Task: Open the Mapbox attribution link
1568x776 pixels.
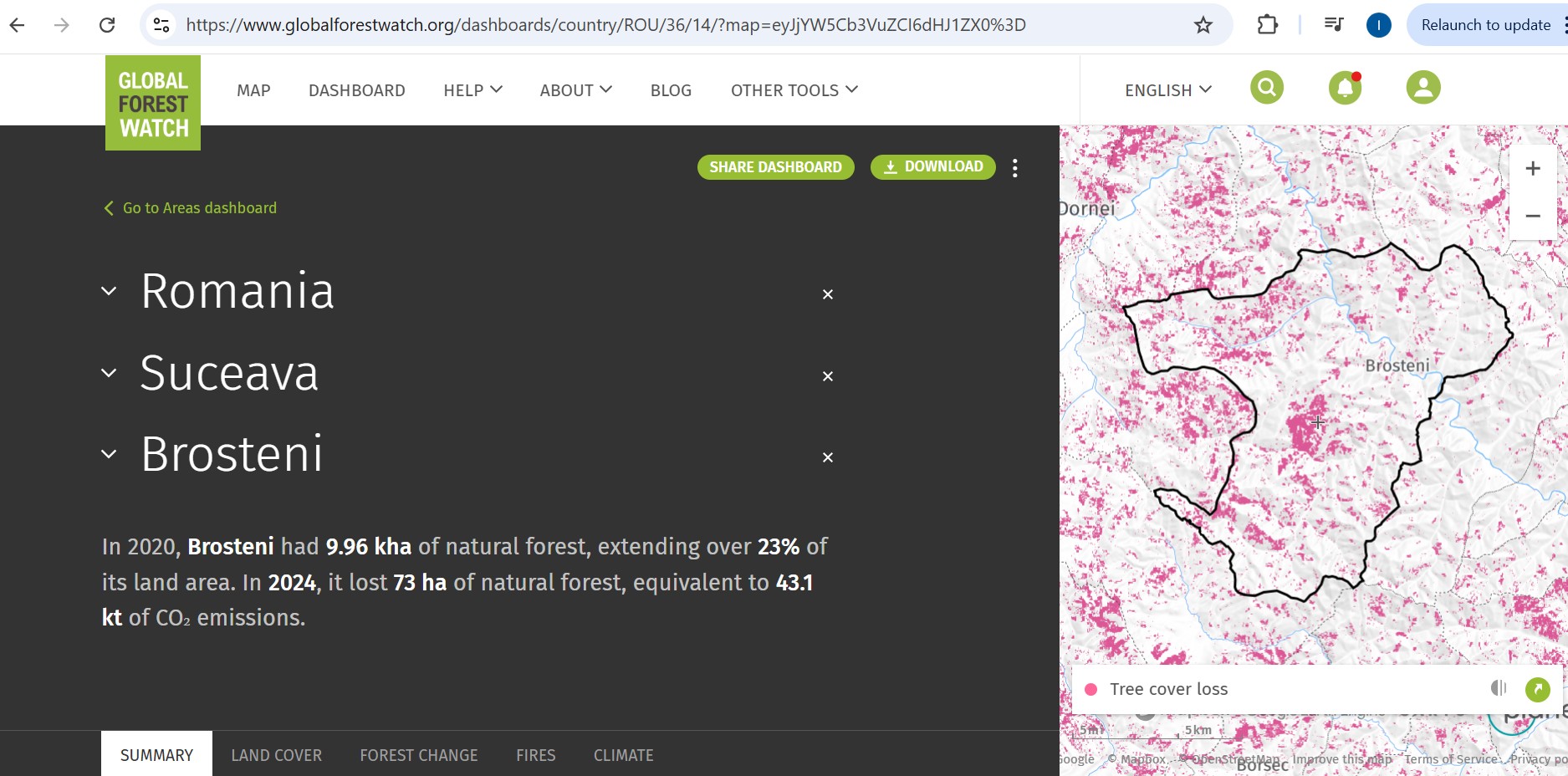Action: (1137, 759)
